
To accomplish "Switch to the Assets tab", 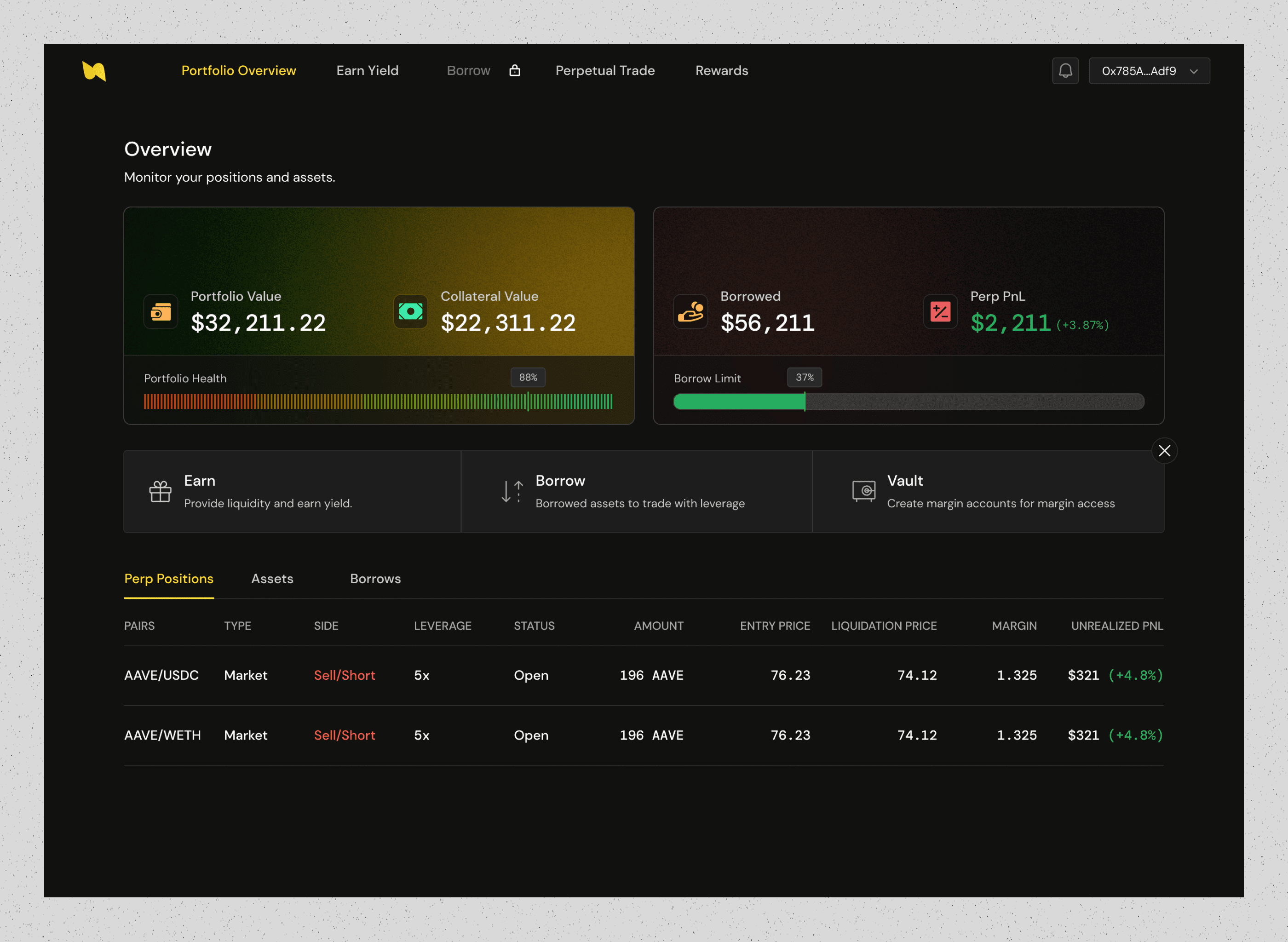I will click(x=272, y=579).
